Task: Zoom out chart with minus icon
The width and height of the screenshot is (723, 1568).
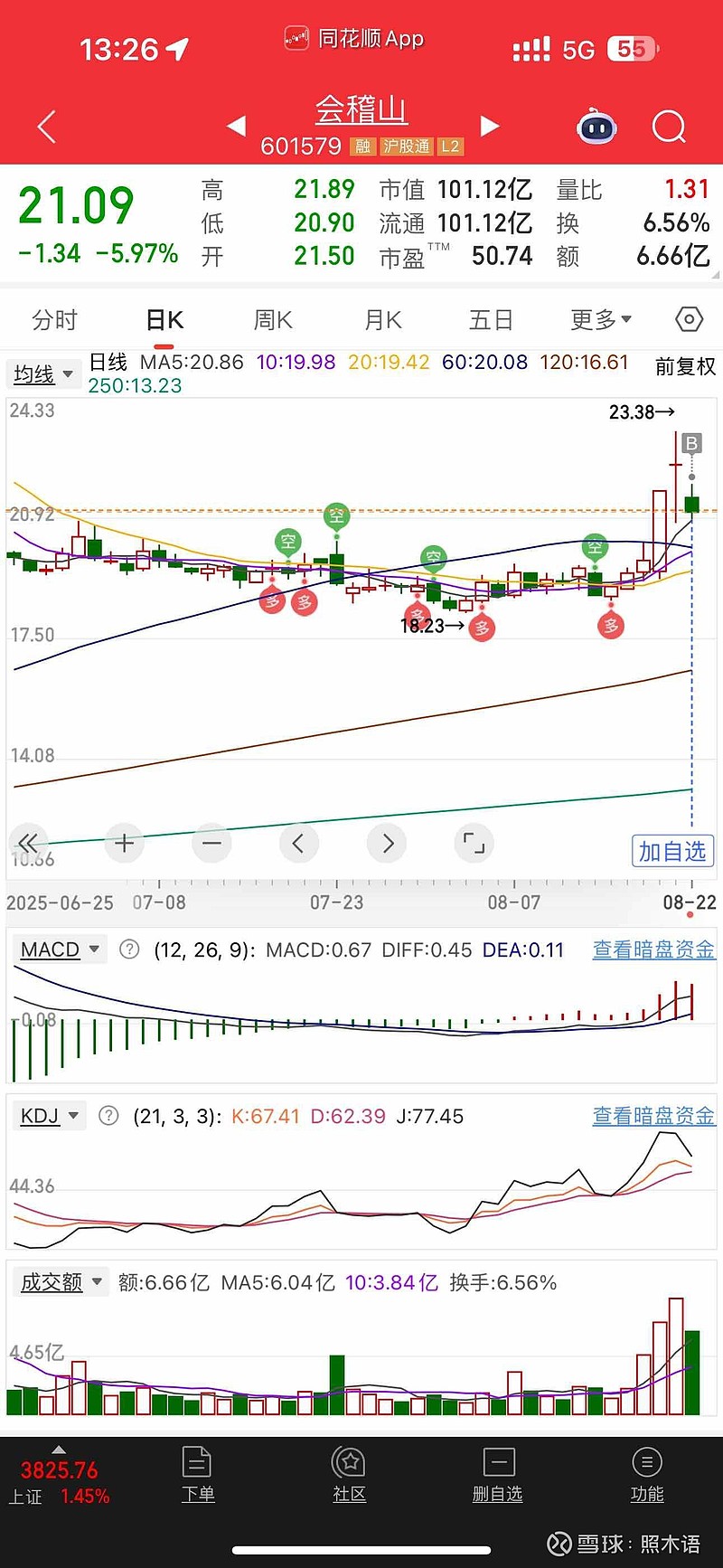Action: pos(211,844)
